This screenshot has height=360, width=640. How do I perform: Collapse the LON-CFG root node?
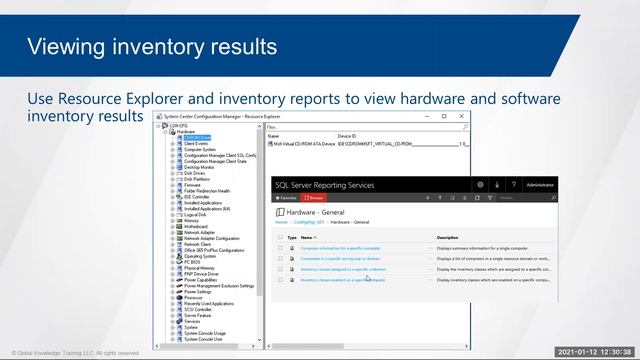click(x=158, y=126)
